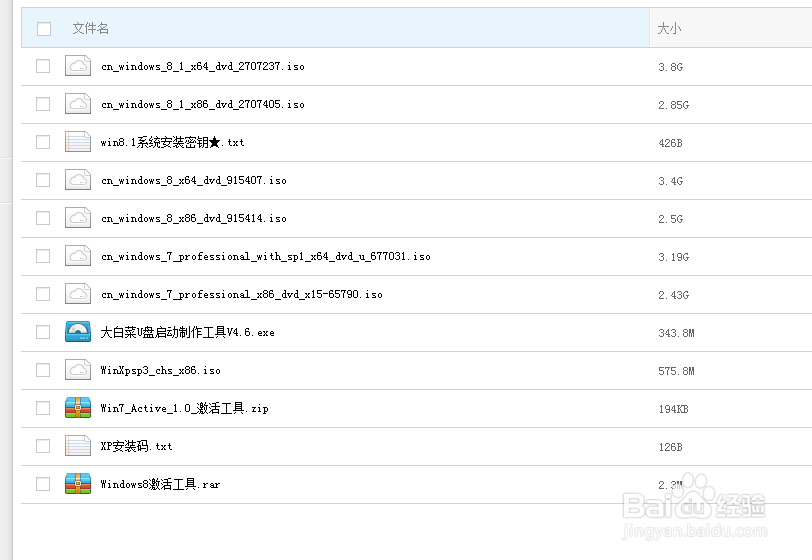Check the box for cn_windows_8_1_x64_dvd_2707237.iso
Screen dimensions: 812x560
(x=43, y=66)
